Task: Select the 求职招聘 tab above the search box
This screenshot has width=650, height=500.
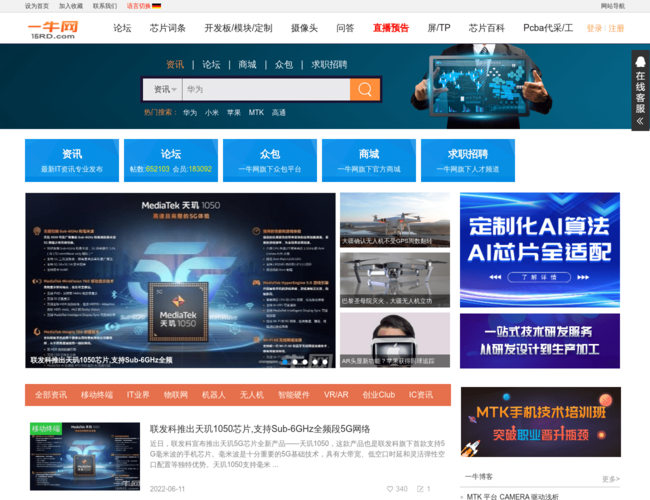Action: pyautogui.click(x=329, y=64)
